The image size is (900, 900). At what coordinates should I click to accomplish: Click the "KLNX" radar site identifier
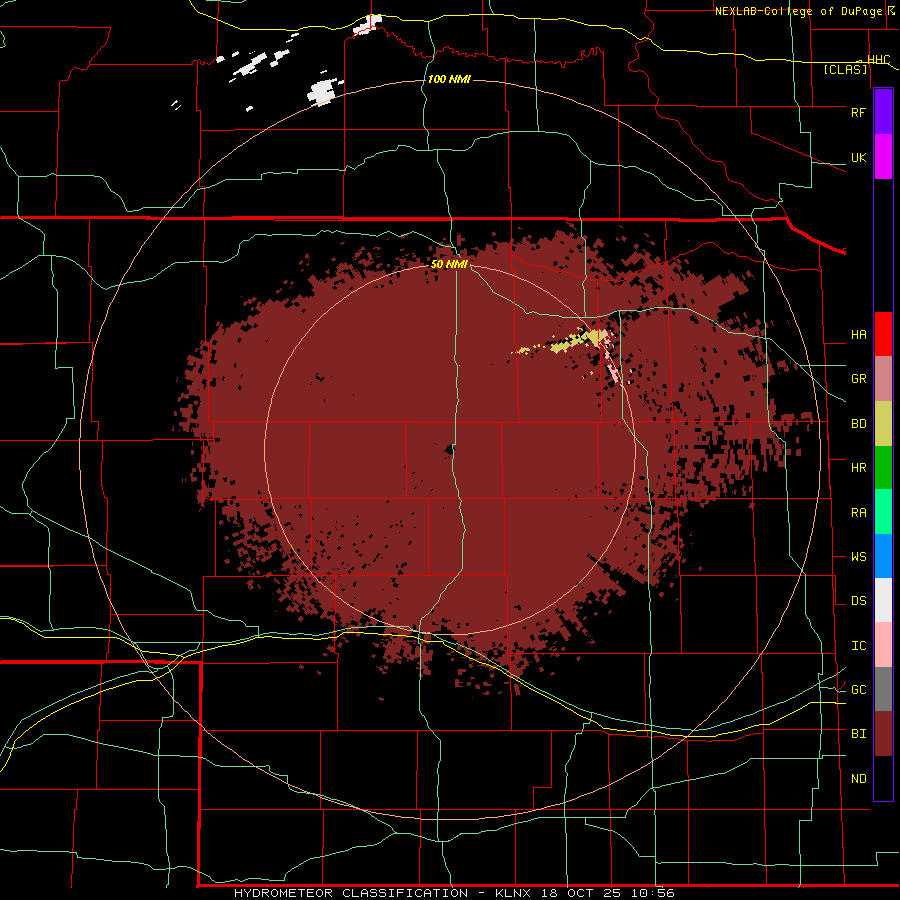pos(515,893)
